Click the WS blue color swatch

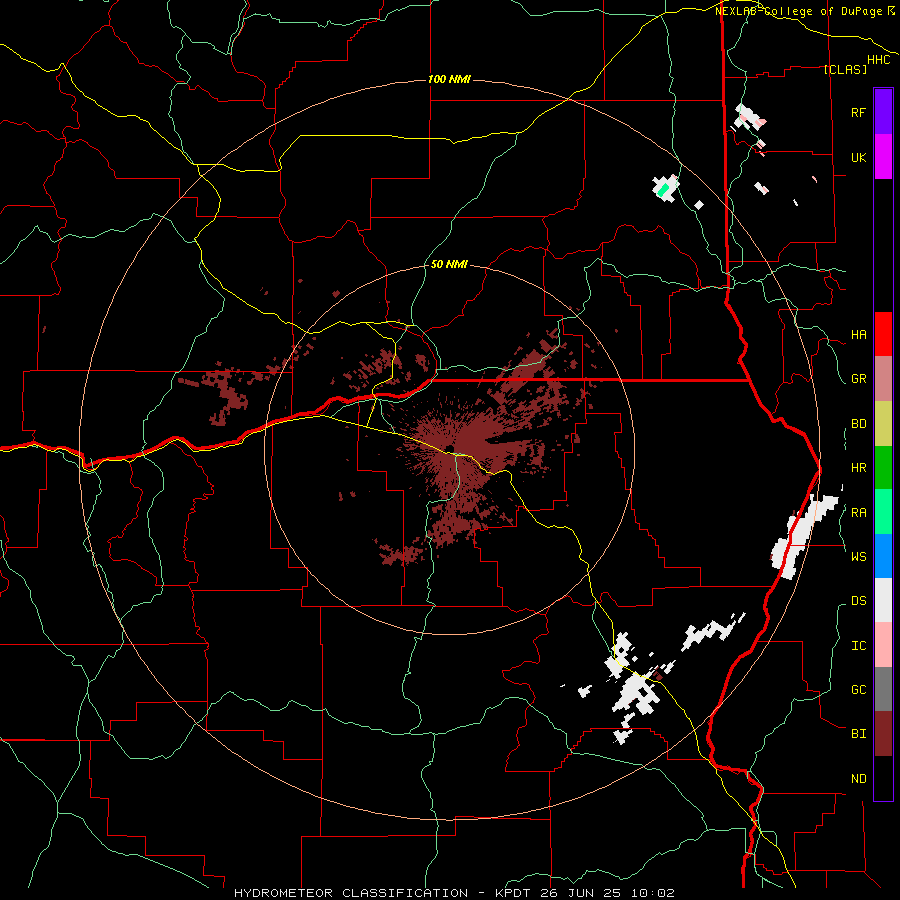point(883,556)
